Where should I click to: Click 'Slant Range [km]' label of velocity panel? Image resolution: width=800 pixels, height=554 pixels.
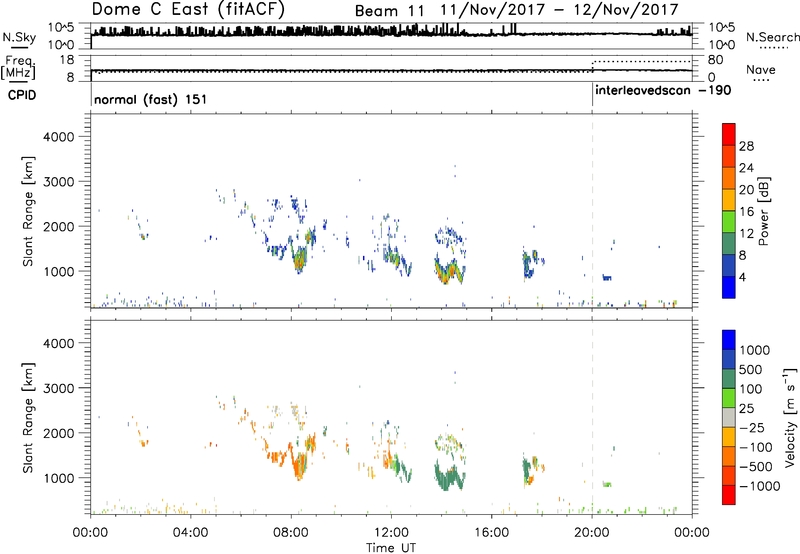28,418
